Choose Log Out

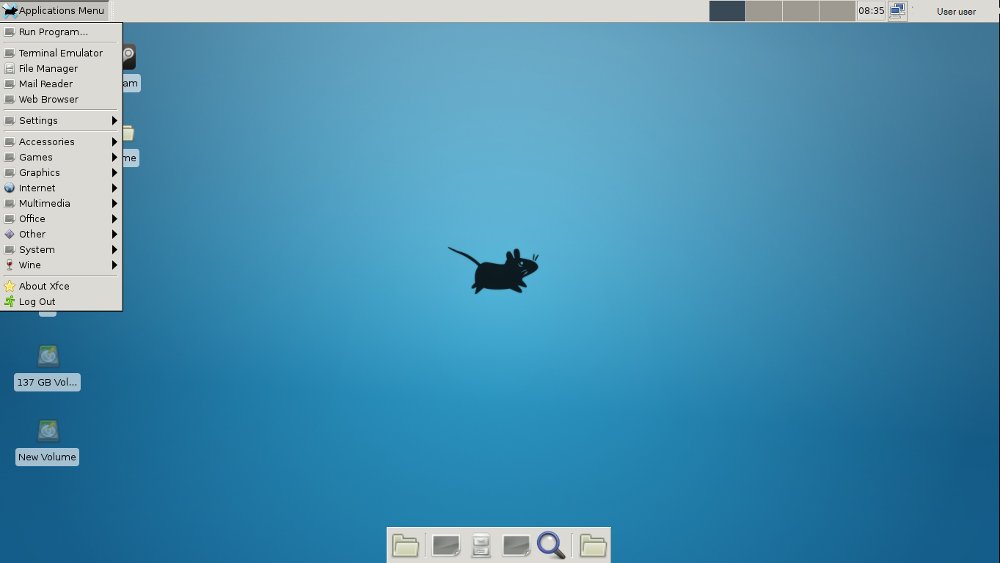tap(61, 302)
